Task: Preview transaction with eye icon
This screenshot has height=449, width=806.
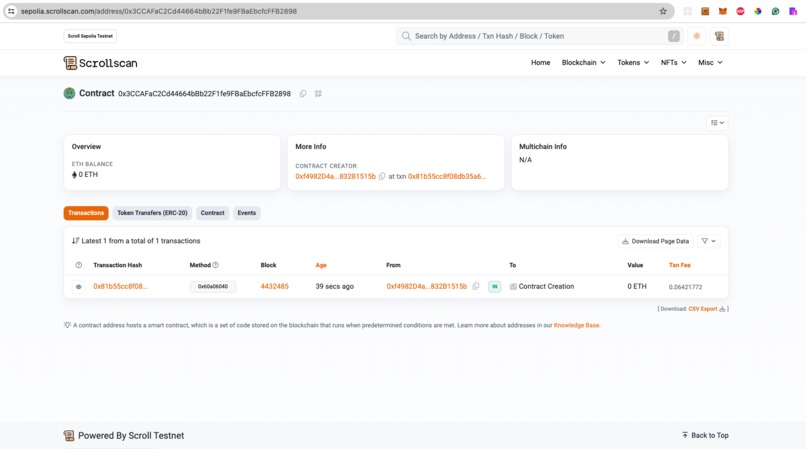Action: pyautogui.click(x=79, y=286)
